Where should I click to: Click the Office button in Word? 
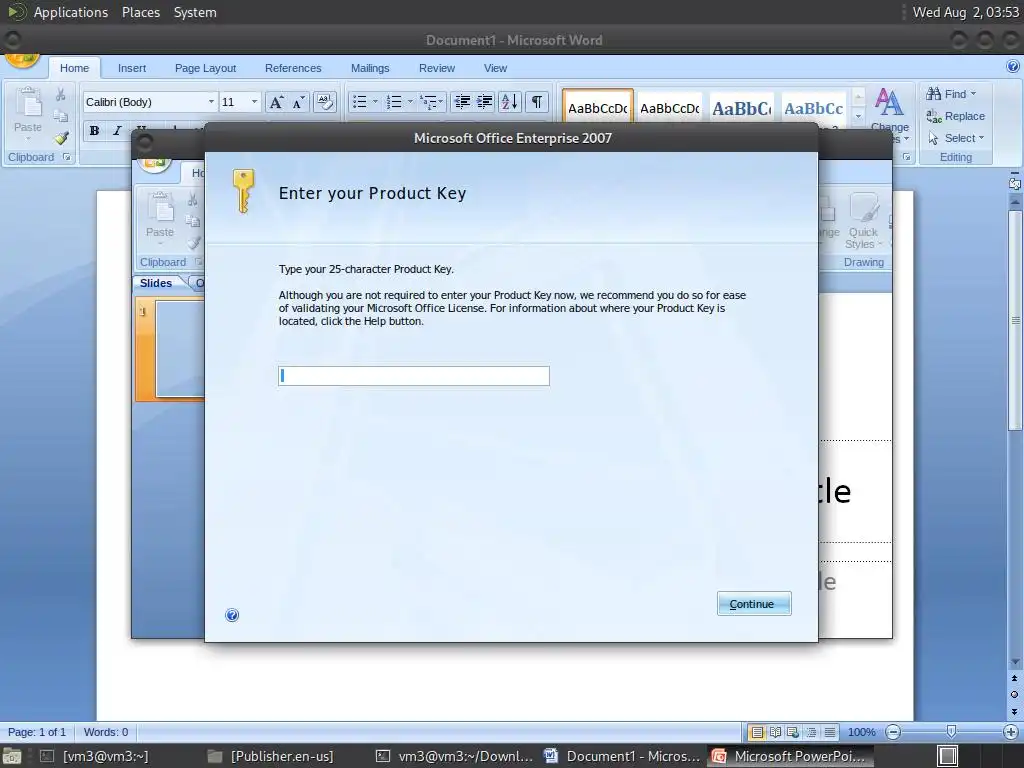pyautogui.click(x=22, y=60)
